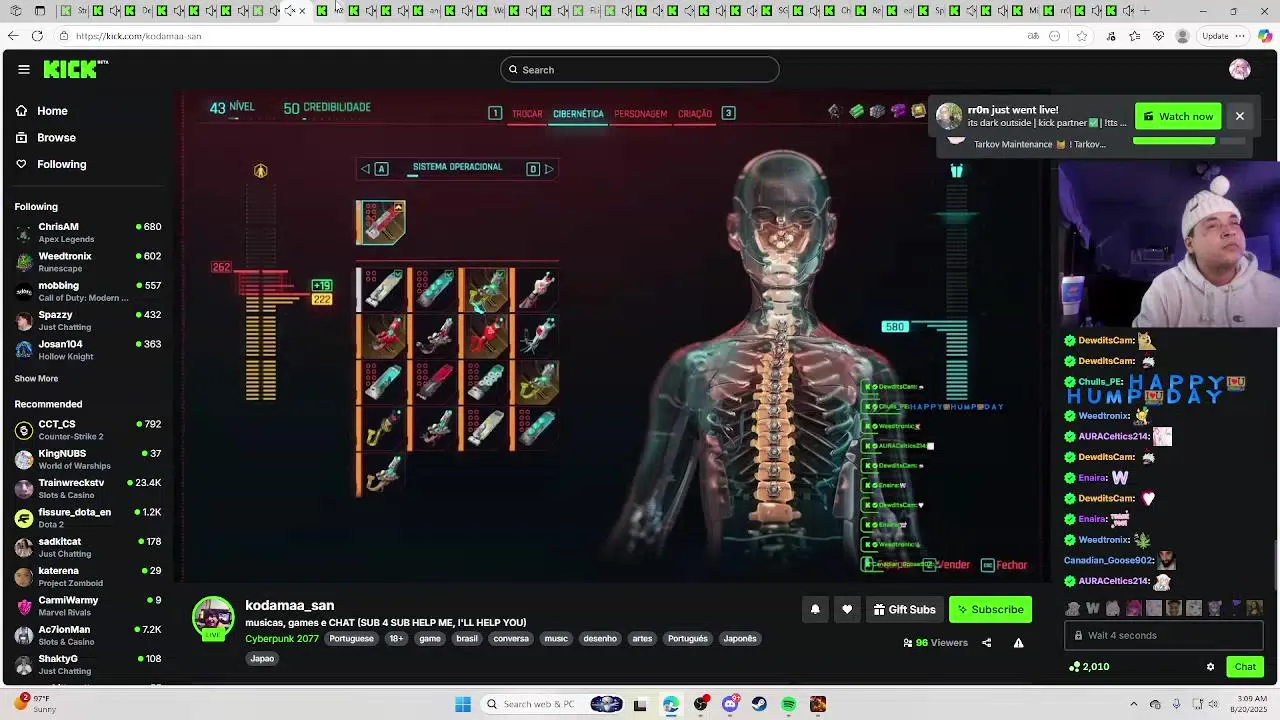Image resolution: width=1280 pixels, height=720 pixels.
Task: Open chat settings gear icon
Action: (1210, 667)
